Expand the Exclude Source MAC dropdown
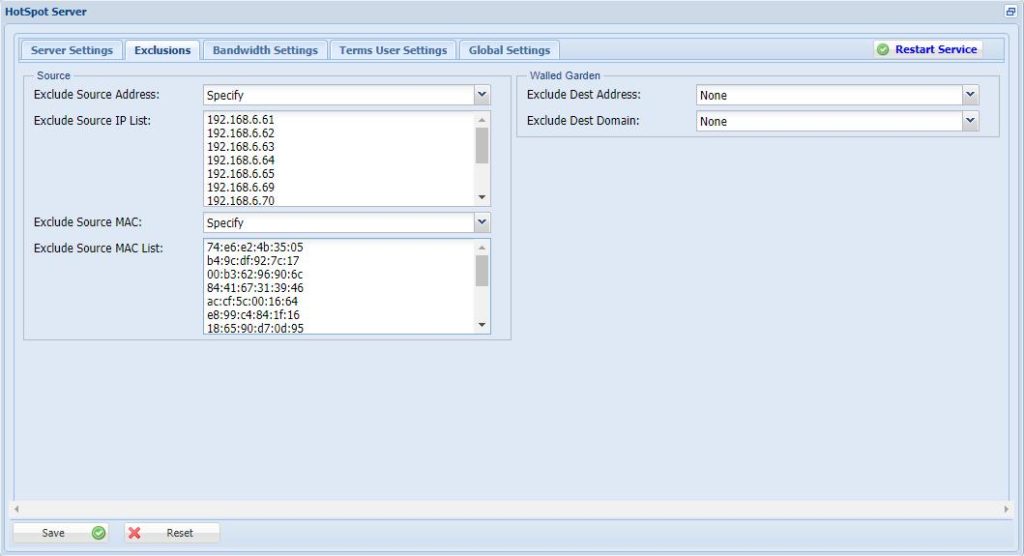 [482, 222]
